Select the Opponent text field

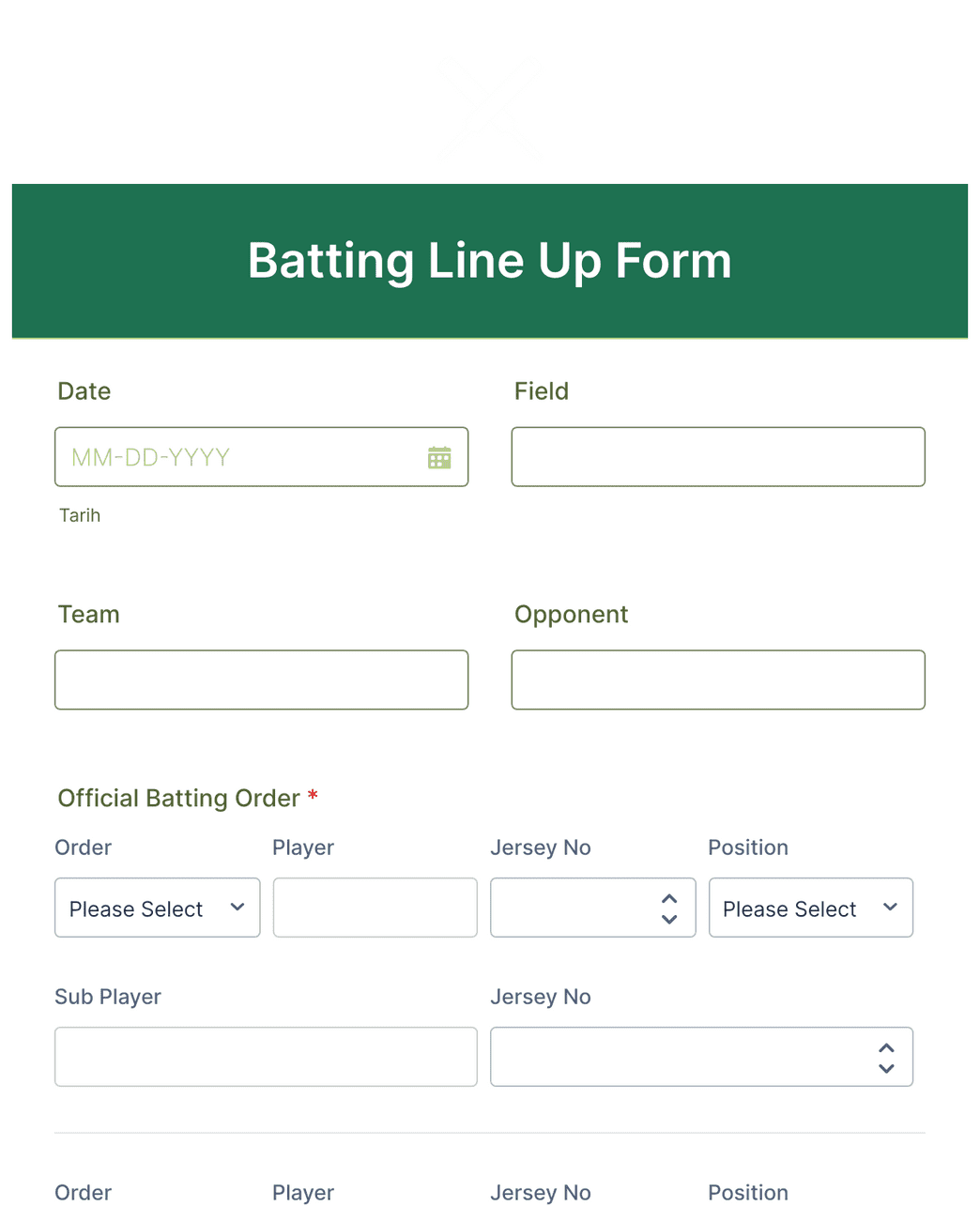click(x=718, y=679)
